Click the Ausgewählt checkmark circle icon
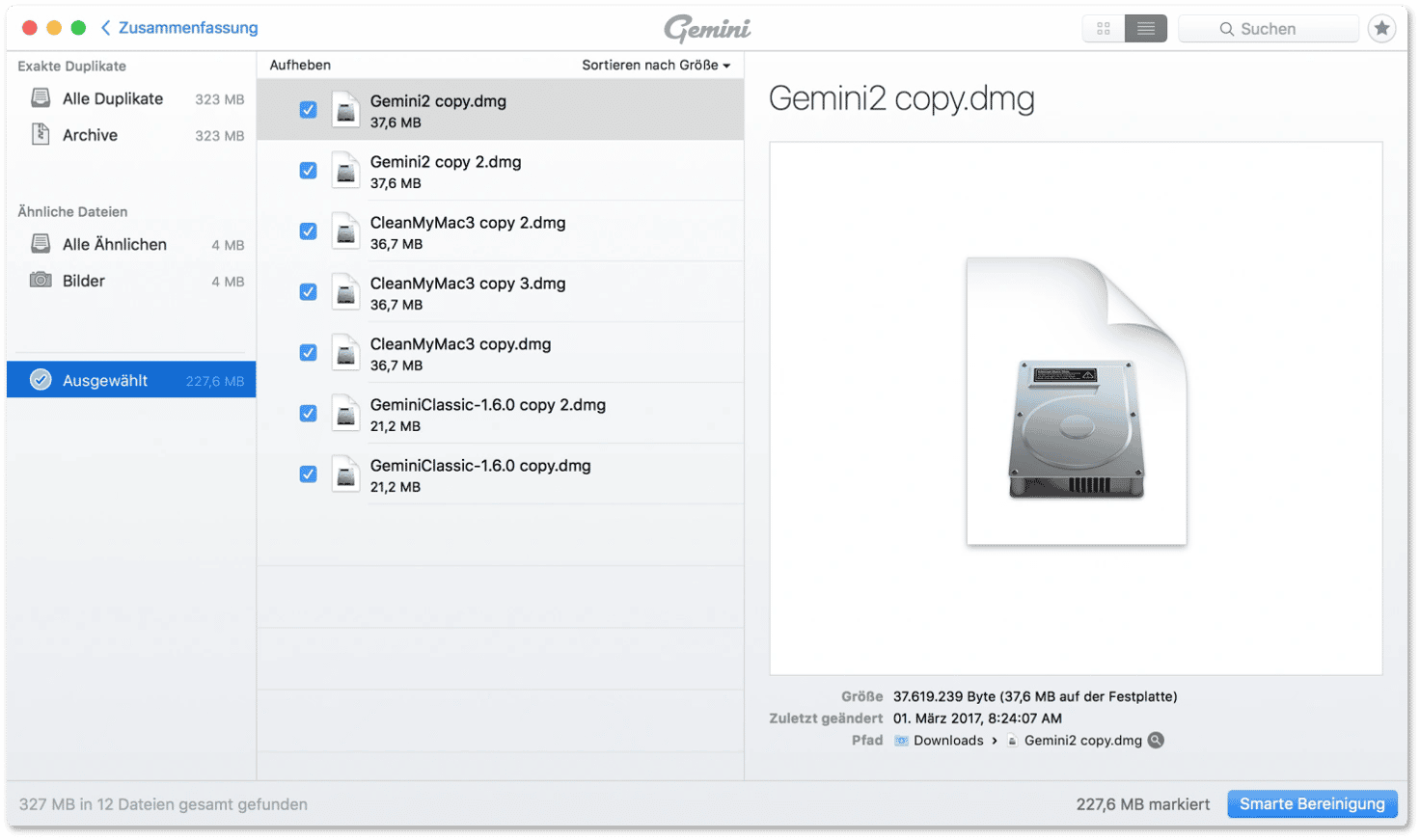Screen dimensions: 1420x840 point(41,380)
